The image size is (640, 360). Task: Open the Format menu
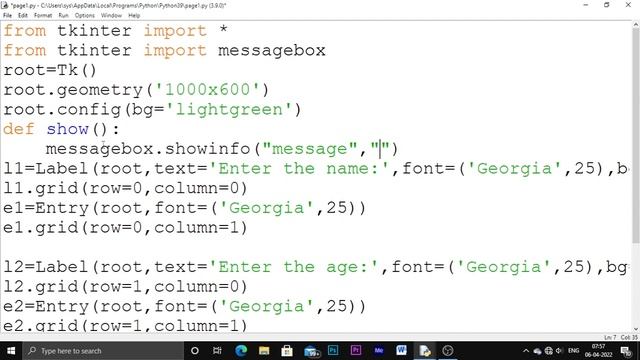coord(43,16)
